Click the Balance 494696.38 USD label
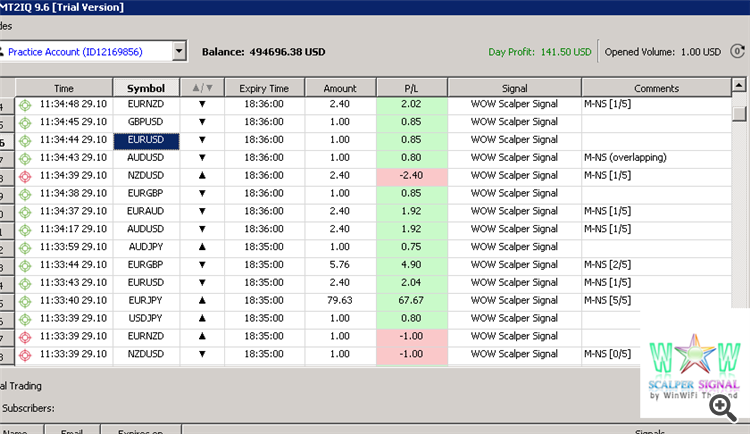This screenshot has width=750, height=434. click(x=264, y=52)
